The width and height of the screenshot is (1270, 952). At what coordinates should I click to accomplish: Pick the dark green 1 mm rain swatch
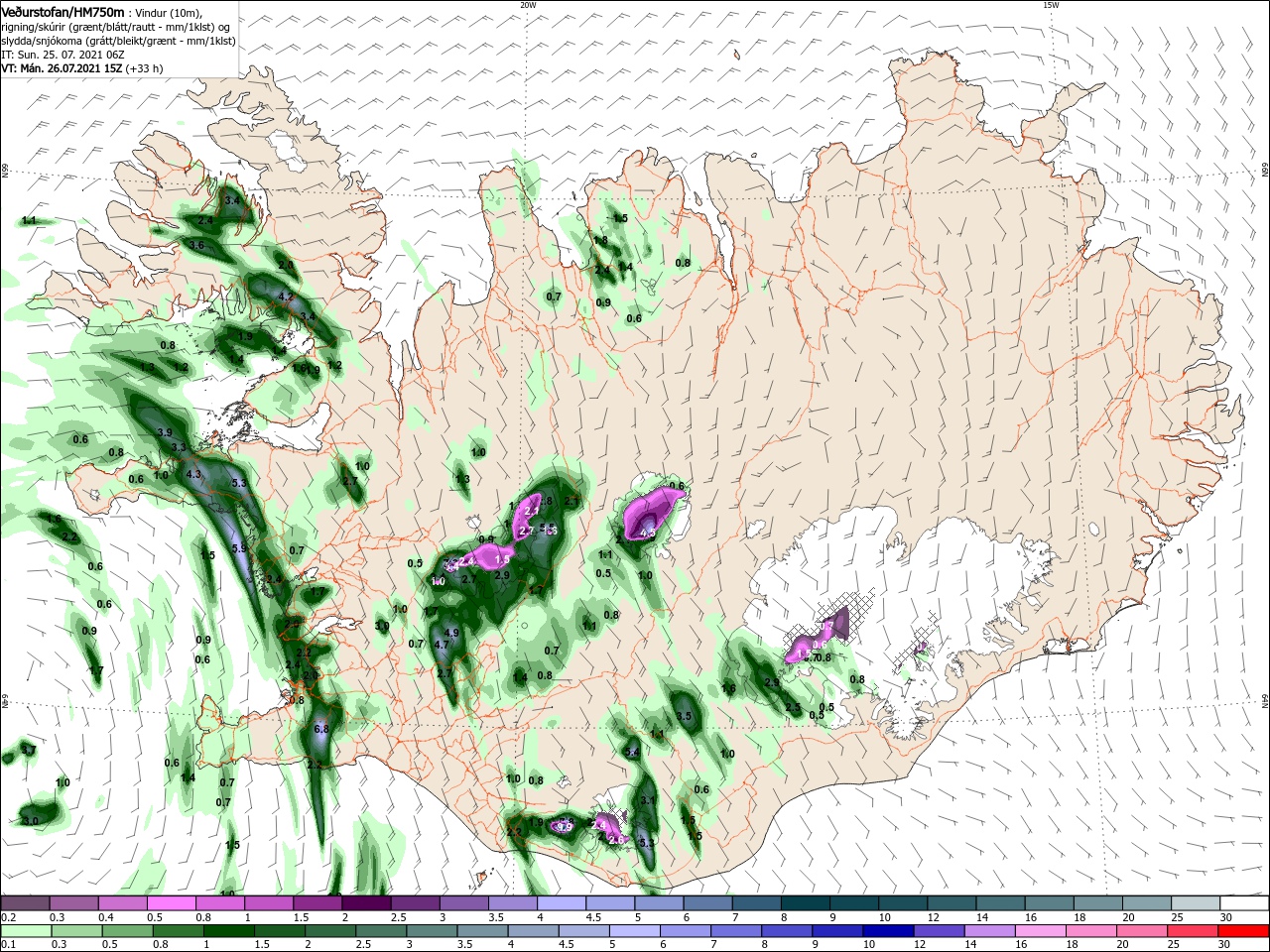point(228,930)
